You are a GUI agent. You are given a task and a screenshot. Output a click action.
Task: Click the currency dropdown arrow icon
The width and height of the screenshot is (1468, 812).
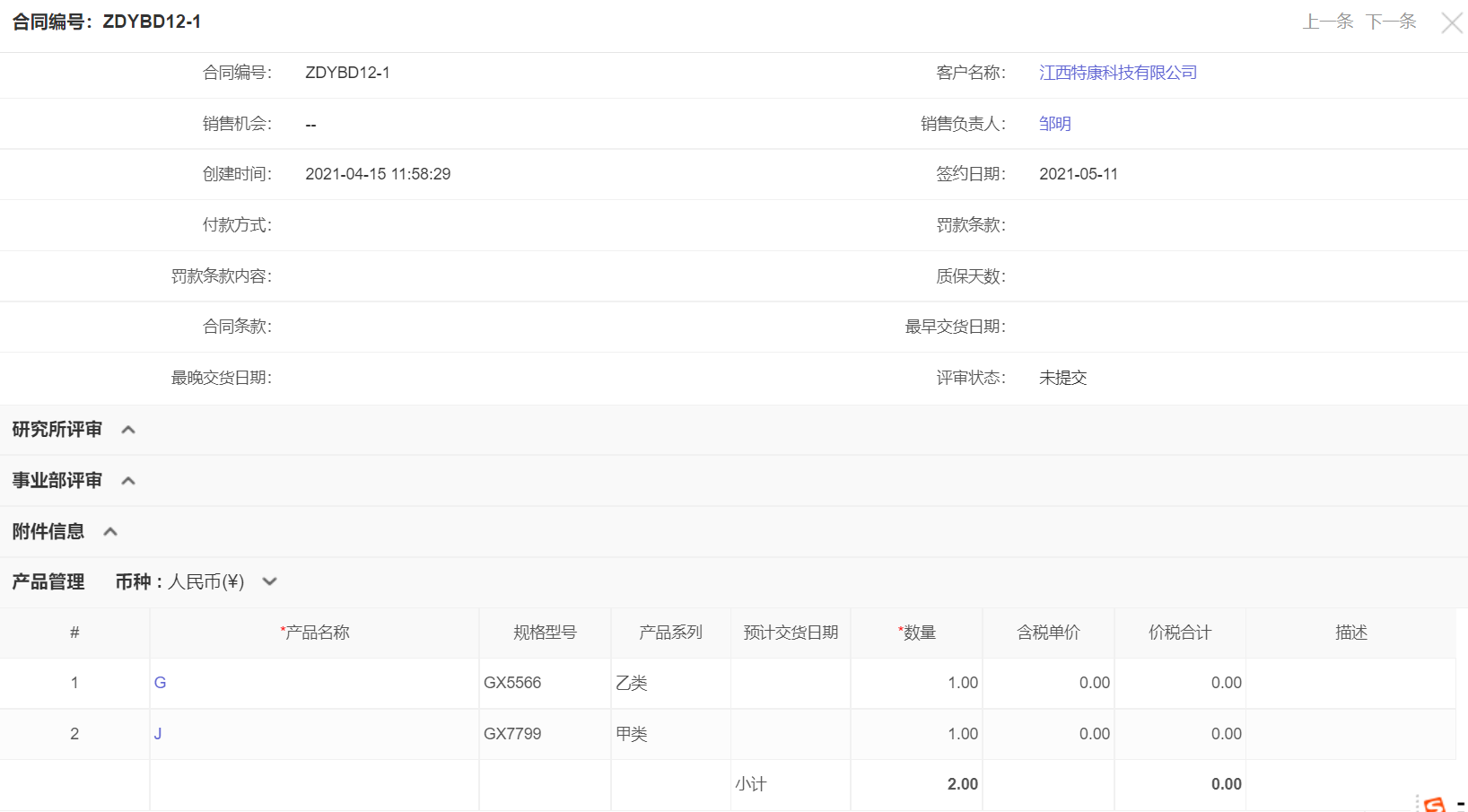pos(268,581)
